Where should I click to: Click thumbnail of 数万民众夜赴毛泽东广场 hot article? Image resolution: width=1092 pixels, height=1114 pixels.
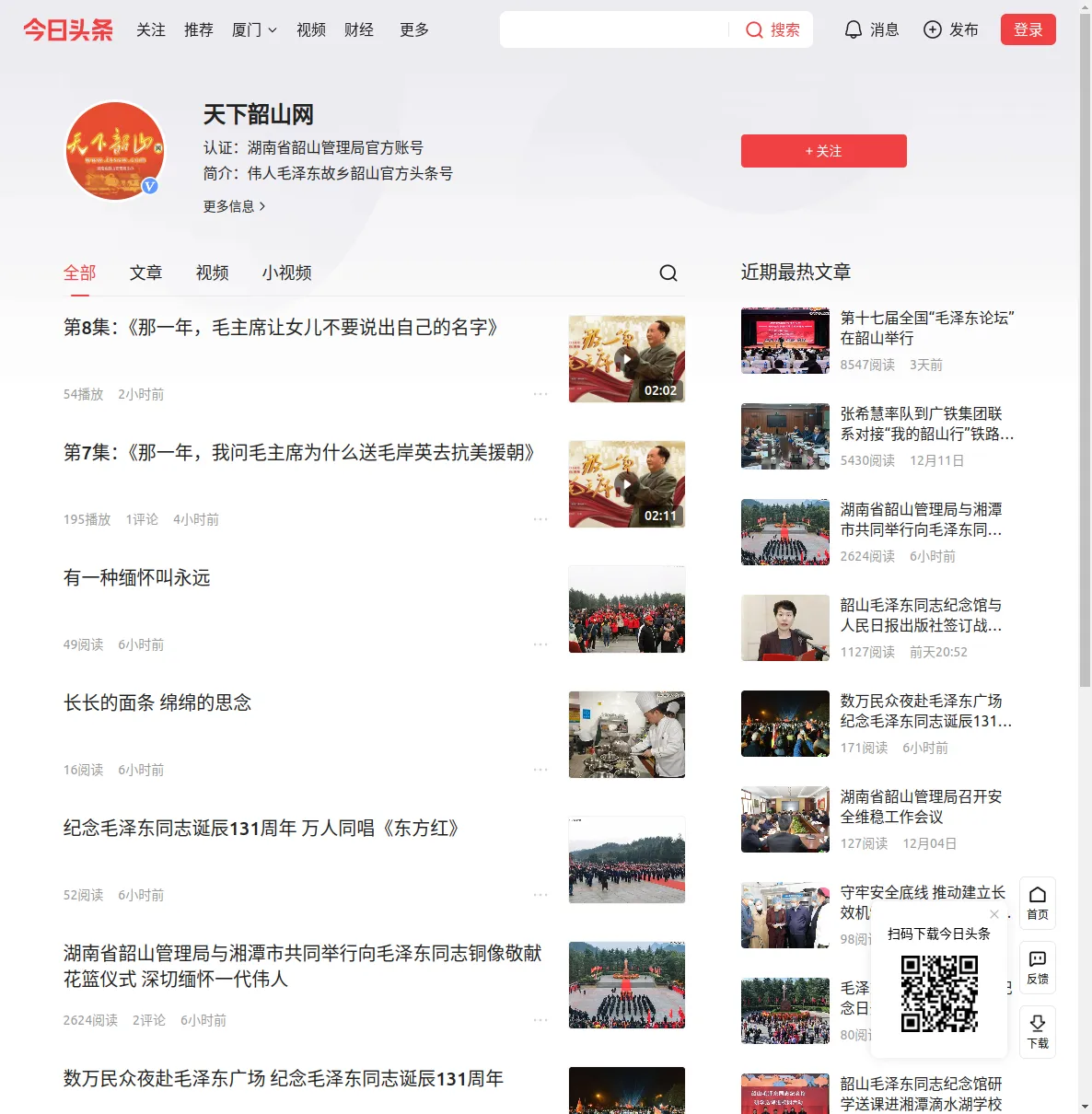[x=785, y=724]
